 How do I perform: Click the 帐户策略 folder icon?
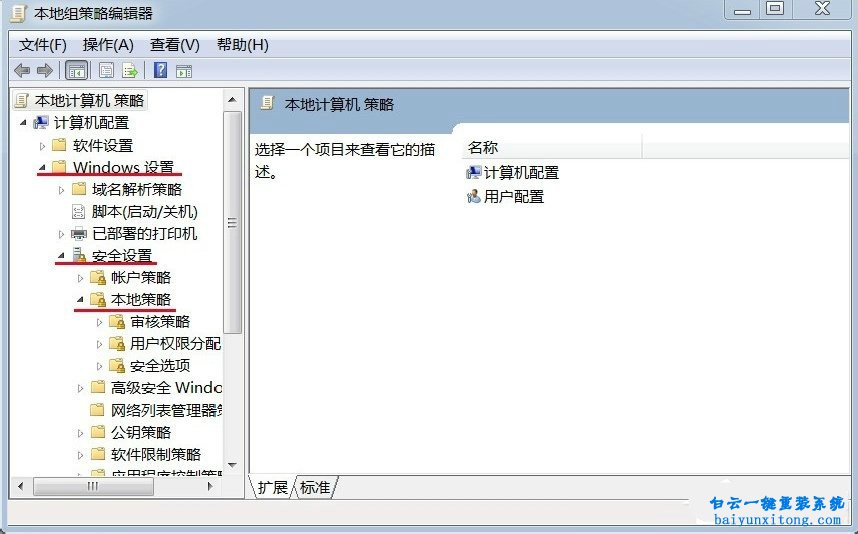coord(98,277)
